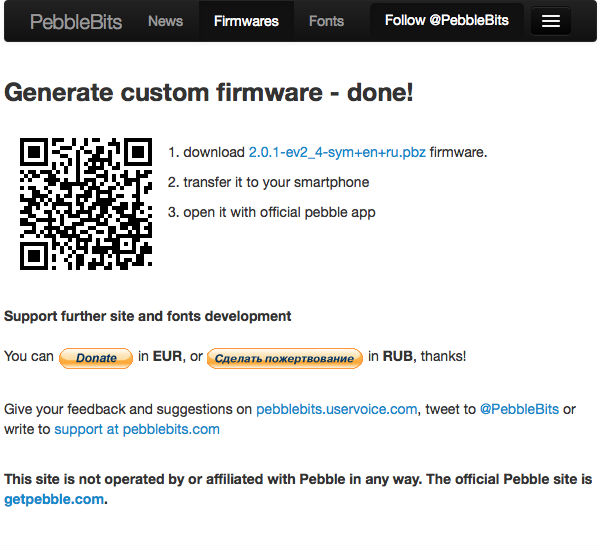The image size is (600, 550).
Task: Visit the @PebbleBits tweet link
Action: tap(519, 409)
